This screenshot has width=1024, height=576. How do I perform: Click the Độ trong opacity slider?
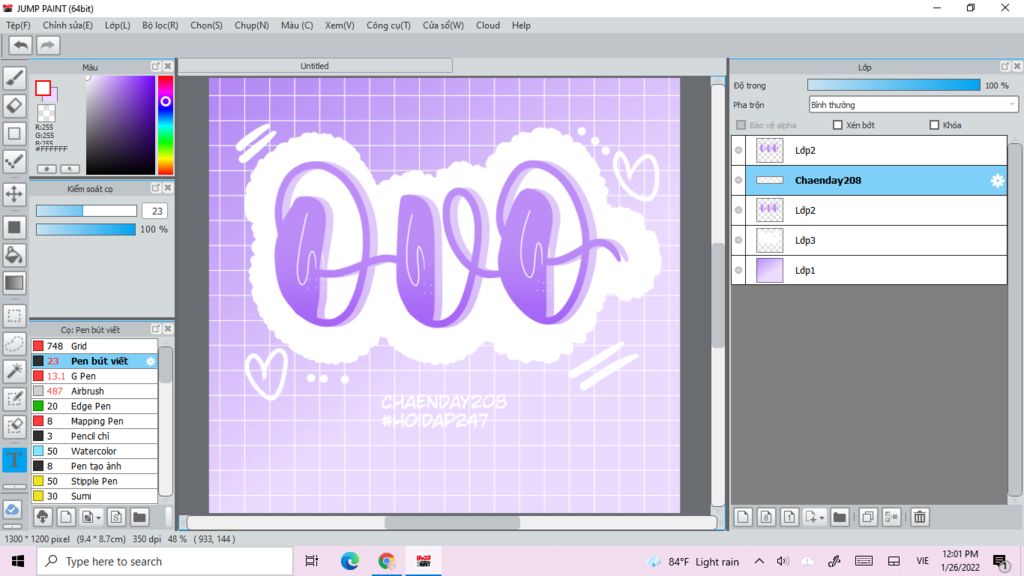tap(893, 86)
